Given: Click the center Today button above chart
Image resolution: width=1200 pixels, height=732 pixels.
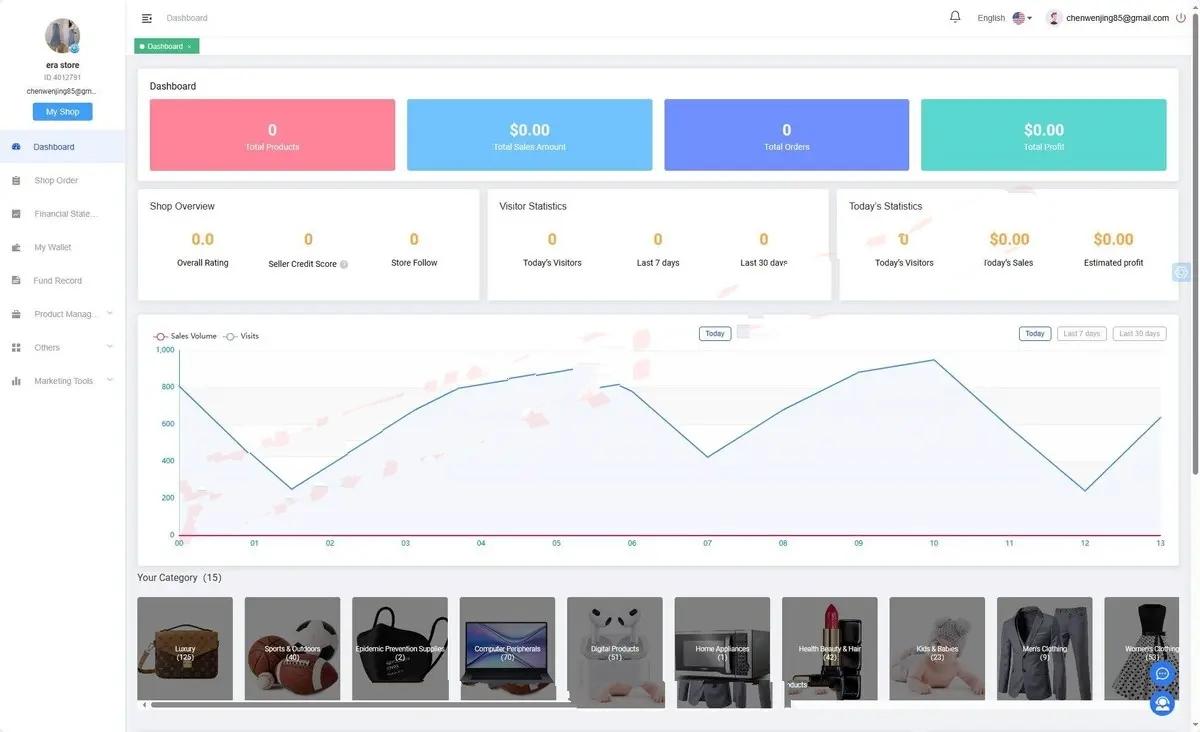Looking at the screenshot, I should coord(715,334).
